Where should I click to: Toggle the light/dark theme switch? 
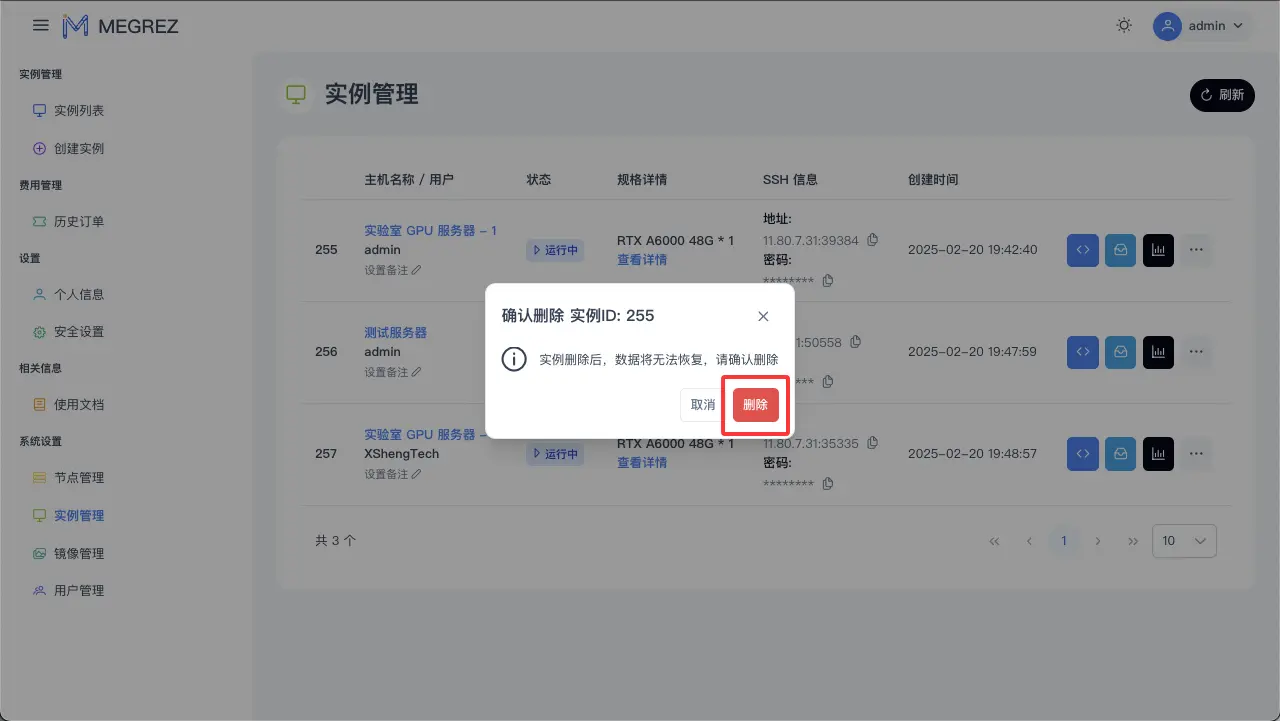click(1123, 26)
